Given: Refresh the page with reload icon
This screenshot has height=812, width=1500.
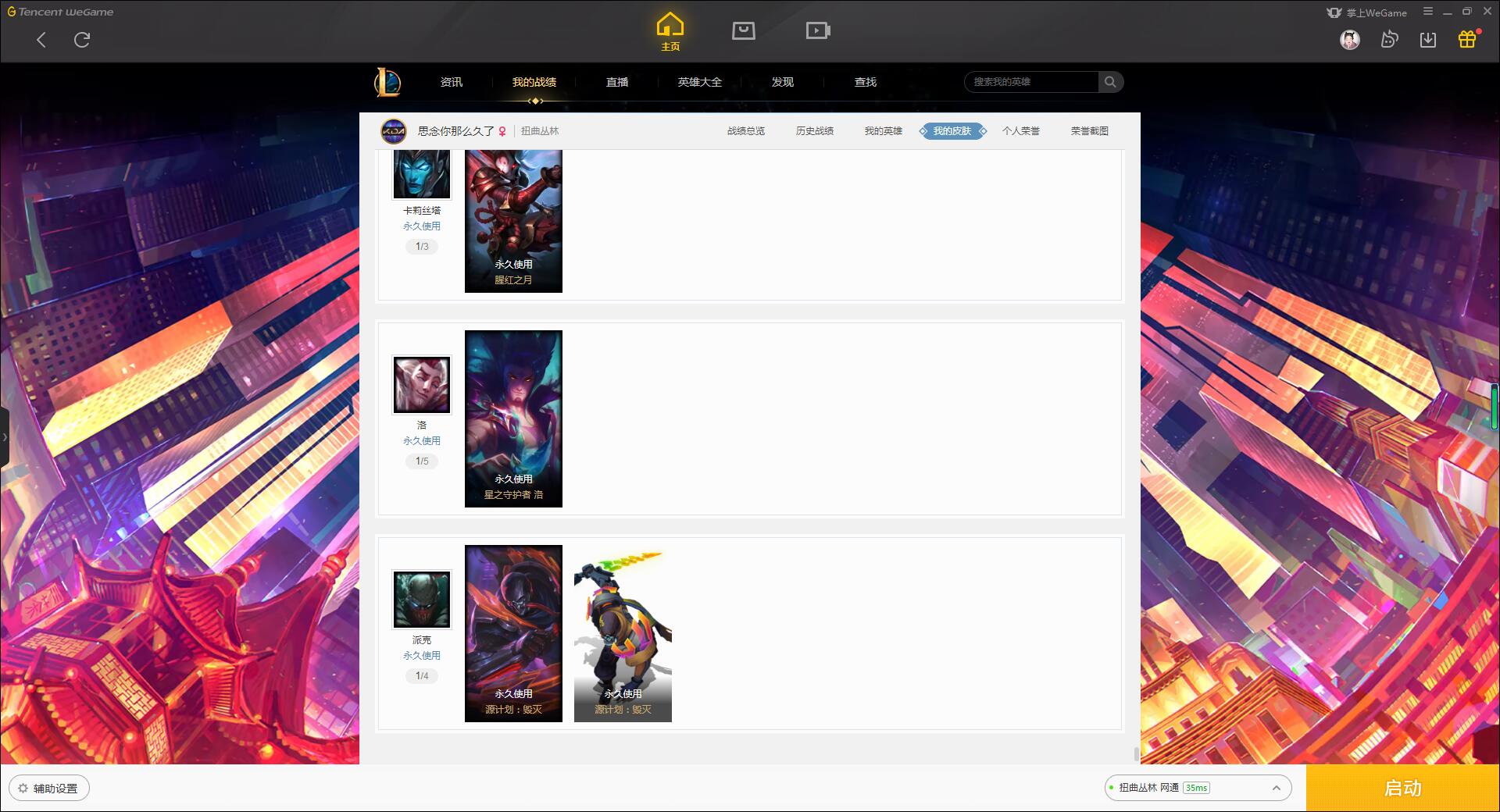Looking at the screenshot, I should 82,40.
